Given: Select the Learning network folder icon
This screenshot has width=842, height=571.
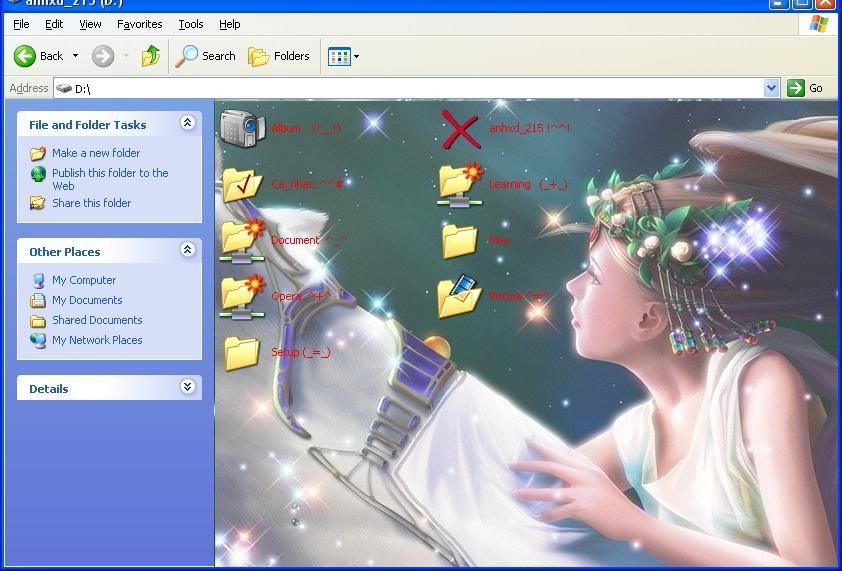Looking at the screenshot, I should tap(460, 185).
